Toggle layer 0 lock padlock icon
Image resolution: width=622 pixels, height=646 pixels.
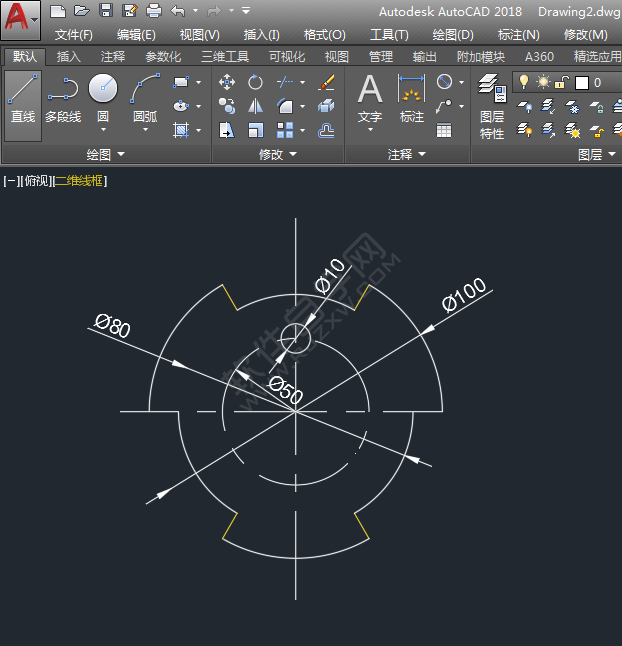(561, 82)
